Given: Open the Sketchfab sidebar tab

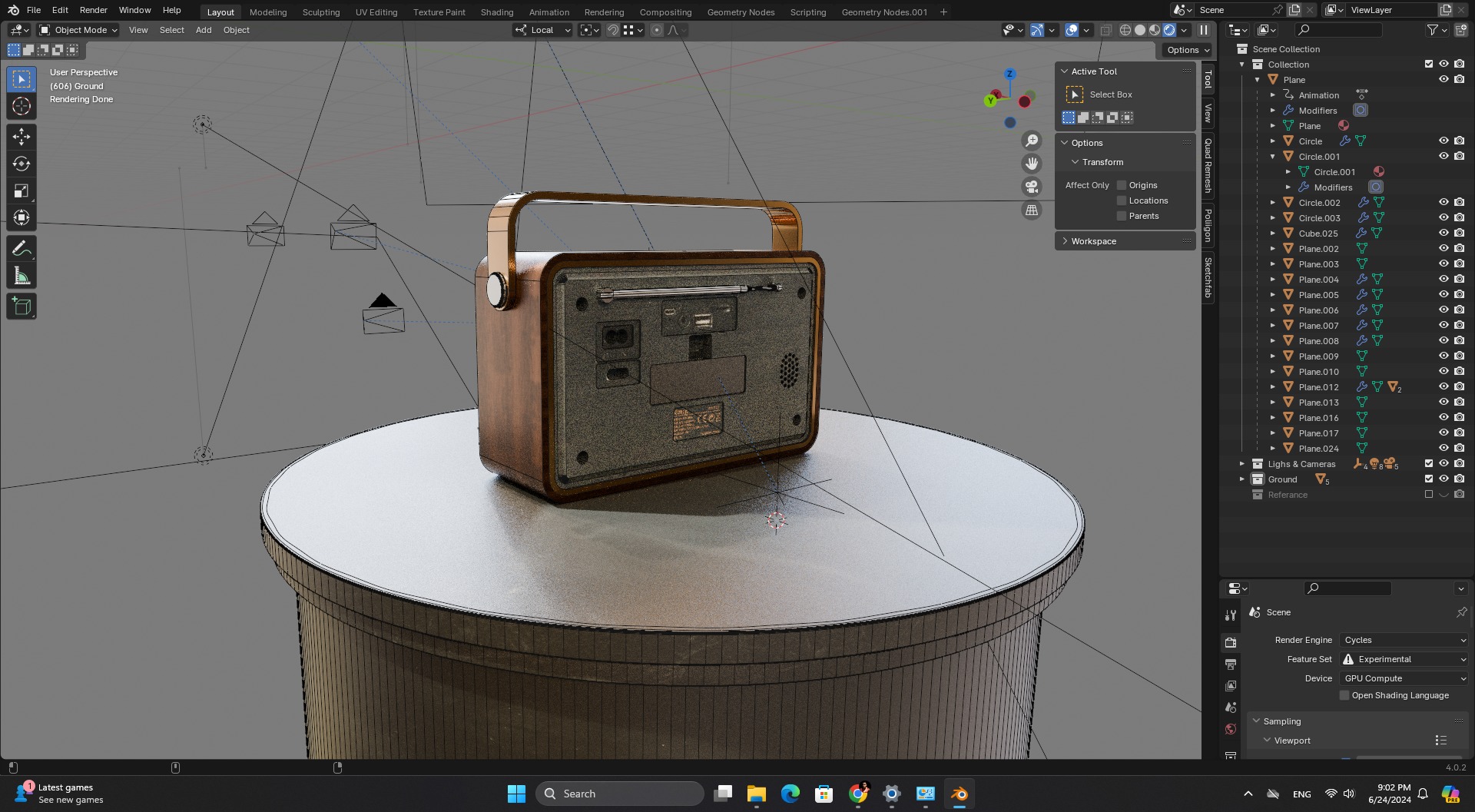Looking at the screenshot, I should (1208, 277).
